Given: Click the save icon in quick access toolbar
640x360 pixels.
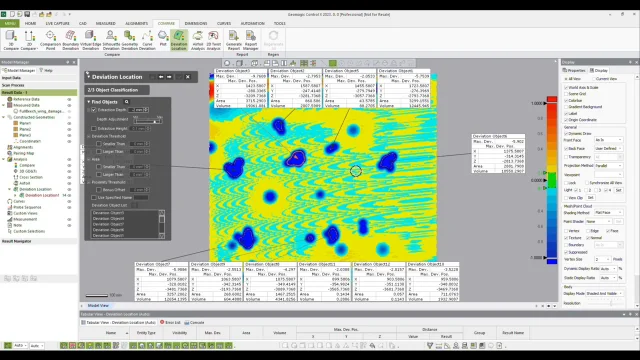Looking at the screenshot, I should click(27, 14).
